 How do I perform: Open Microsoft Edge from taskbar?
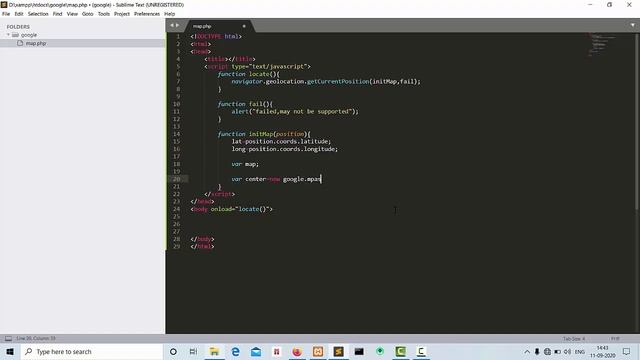click(235, 351)
